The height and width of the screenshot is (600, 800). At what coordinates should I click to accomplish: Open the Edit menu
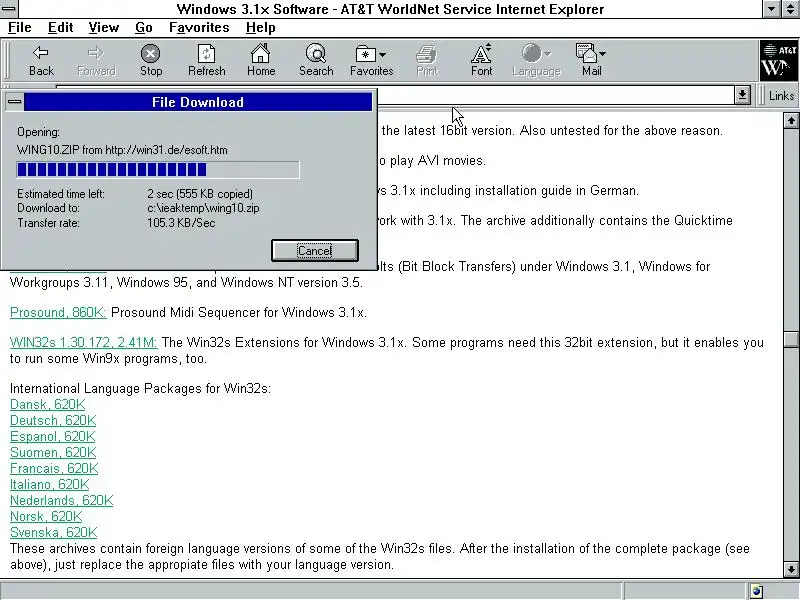[60, 28]
